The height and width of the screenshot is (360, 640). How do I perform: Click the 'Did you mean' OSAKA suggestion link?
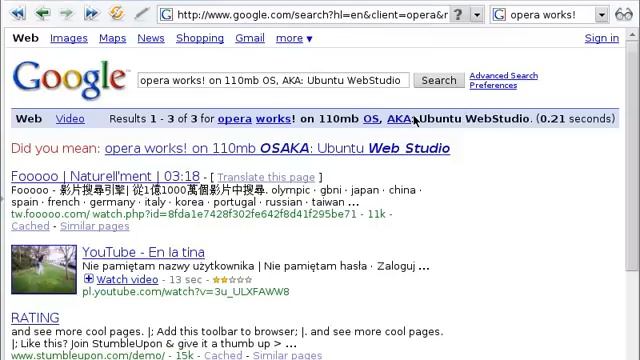277,148
